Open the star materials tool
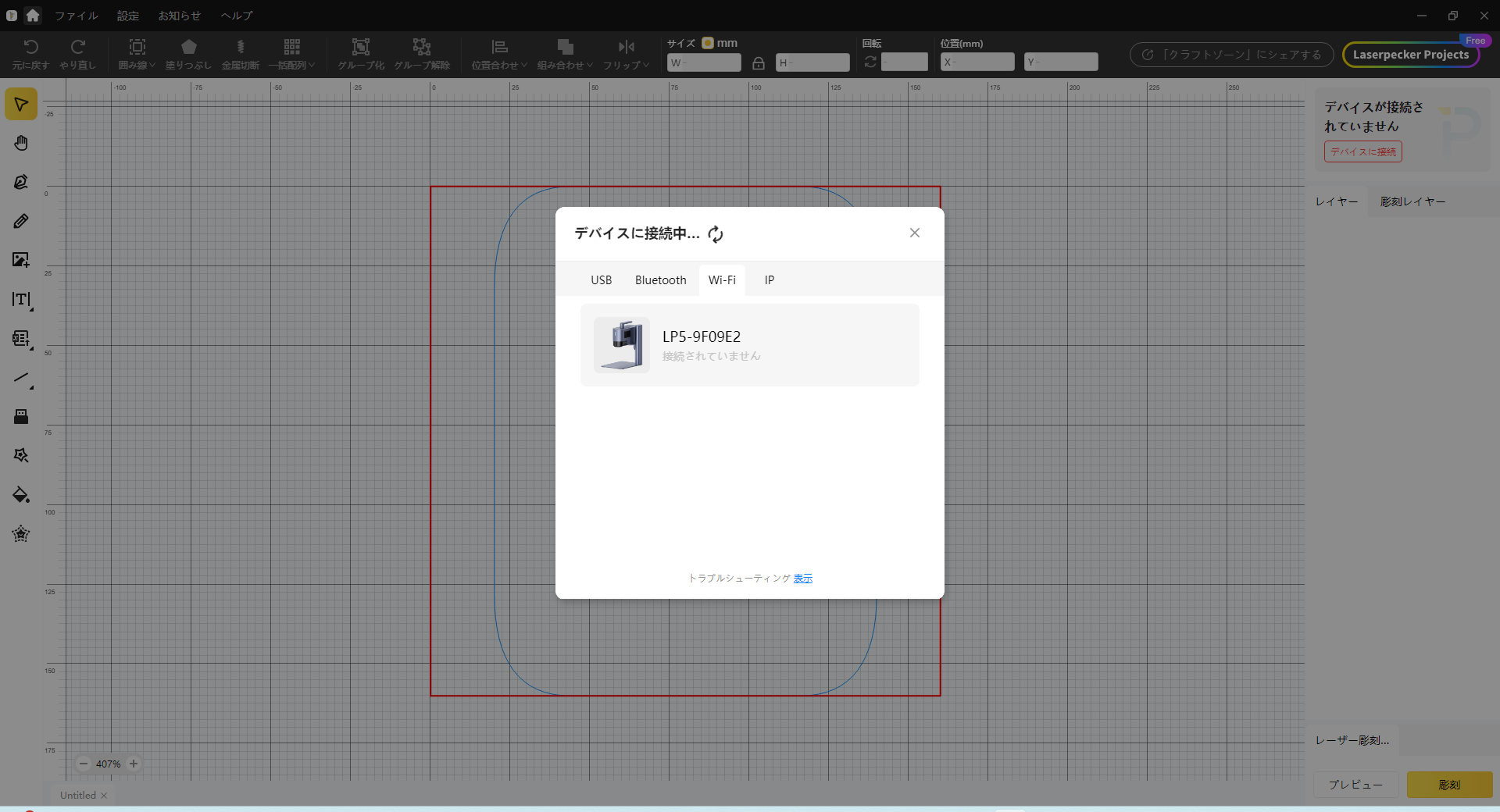1500x812 pixels. click(x=21, y=534)
